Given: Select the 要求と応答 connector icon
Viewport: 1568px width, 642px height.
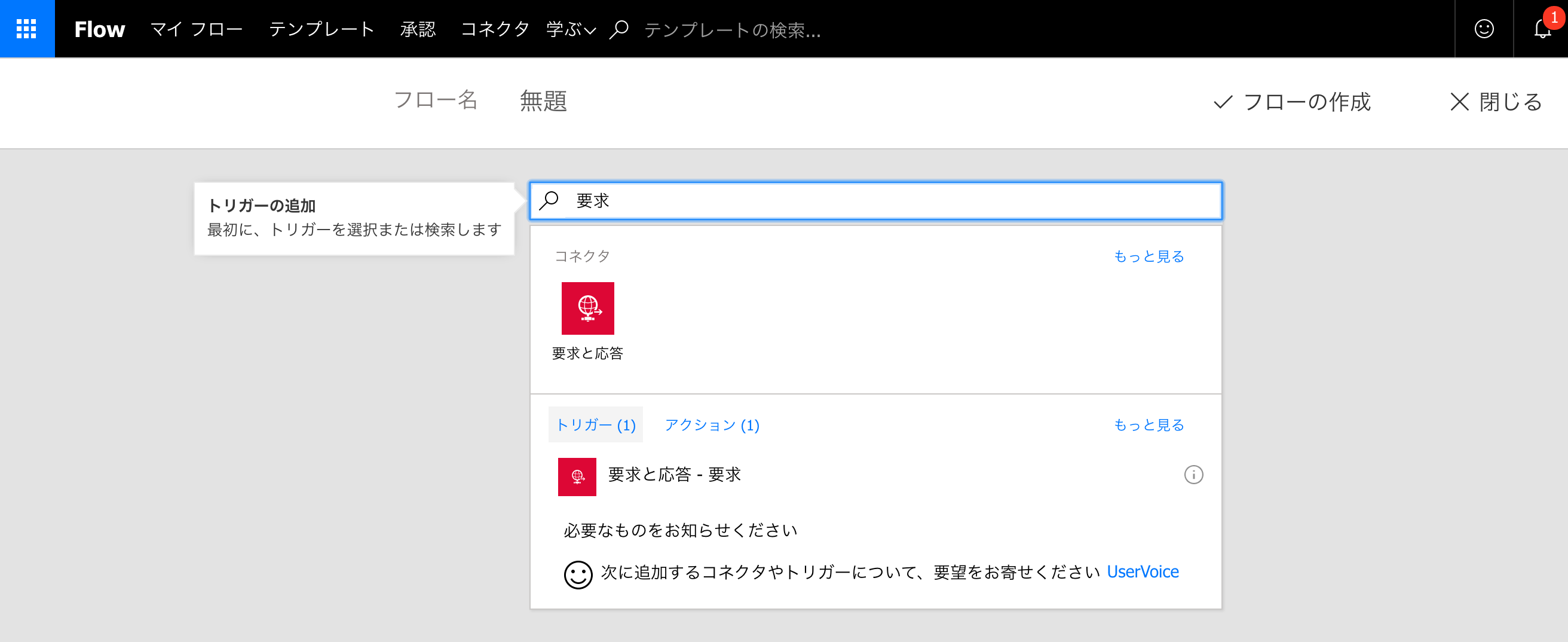Looking at the screenshot, I should (x=587, y=308).
